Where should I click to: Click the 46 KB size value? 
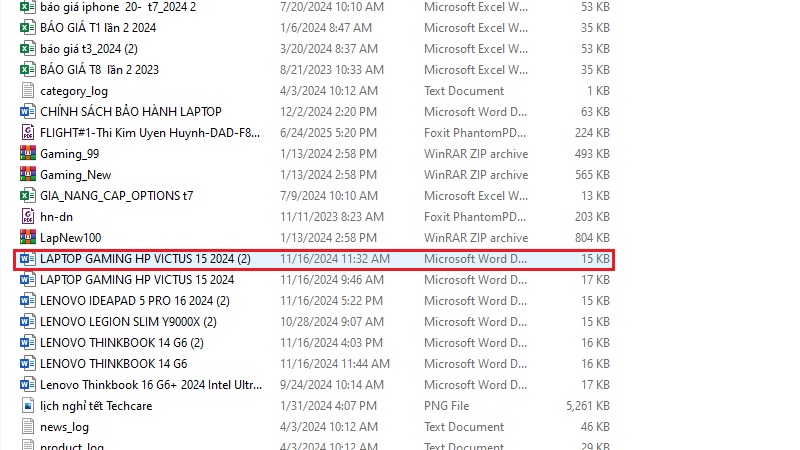pyautogui.click(x=595, y=427)
